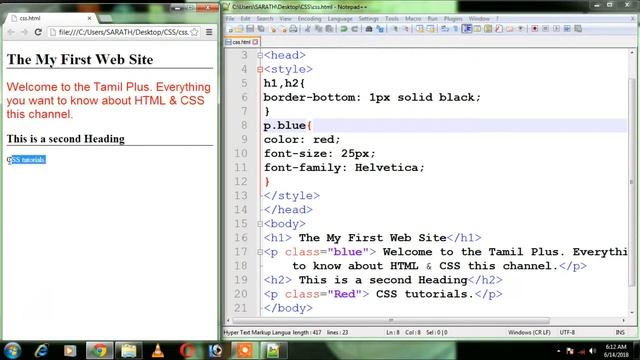Click the Close file toolbar icon
This screenshot has height=360, width=640.
click(x=273, y=29)
